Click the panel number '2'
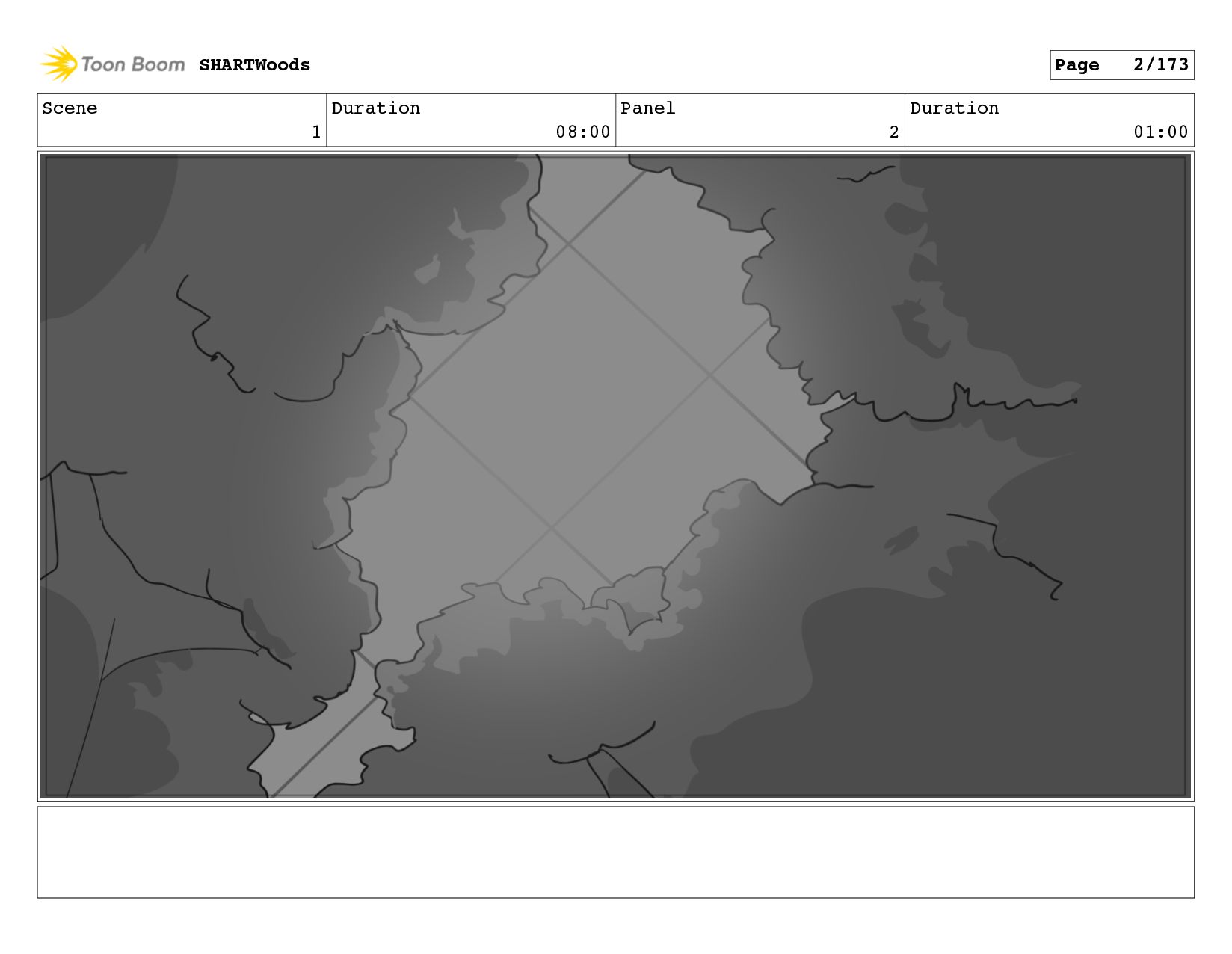Image resolution: width=1232 pixels, height=954 pixels. (894, 132)
